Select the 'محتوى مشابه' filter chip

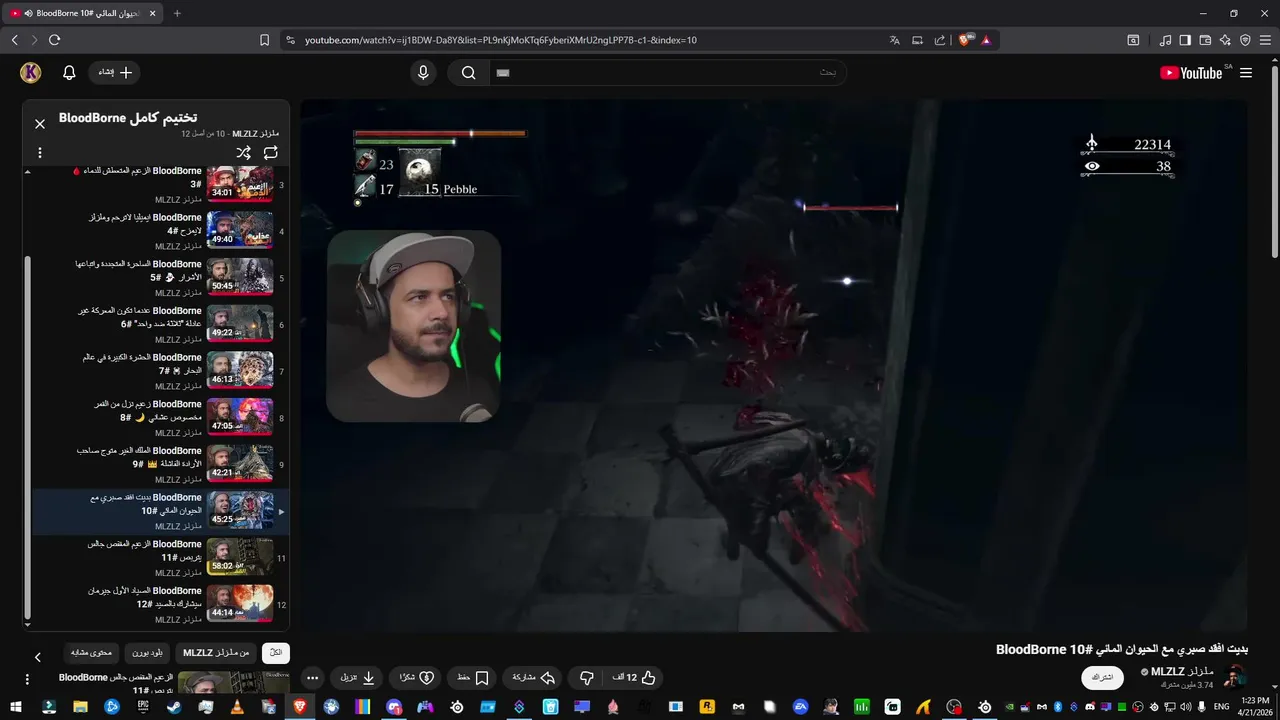91,653
